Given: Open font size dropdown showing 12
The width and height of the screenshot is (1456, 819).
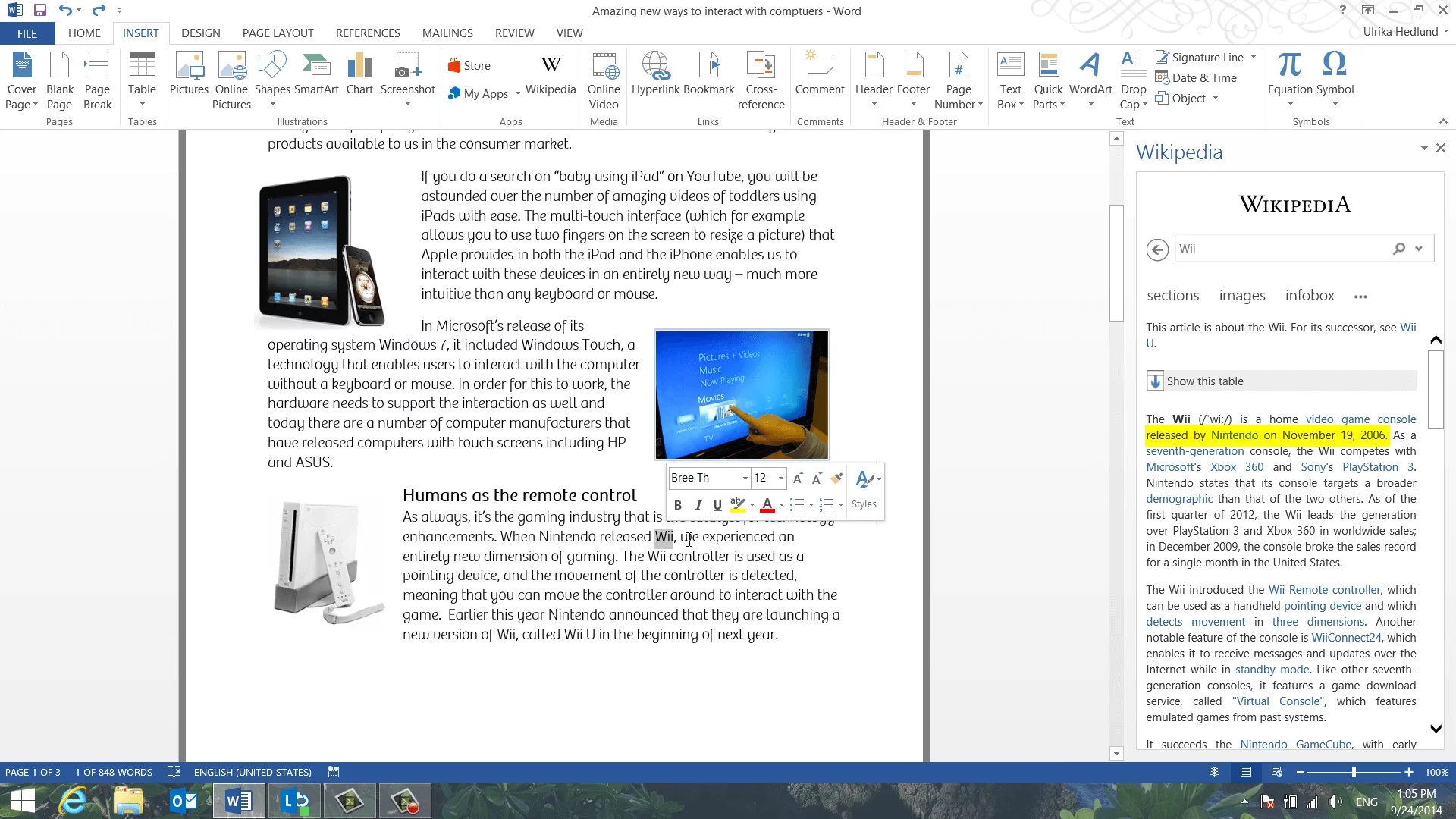Looking at the screenshot, I should pos(781,478).
